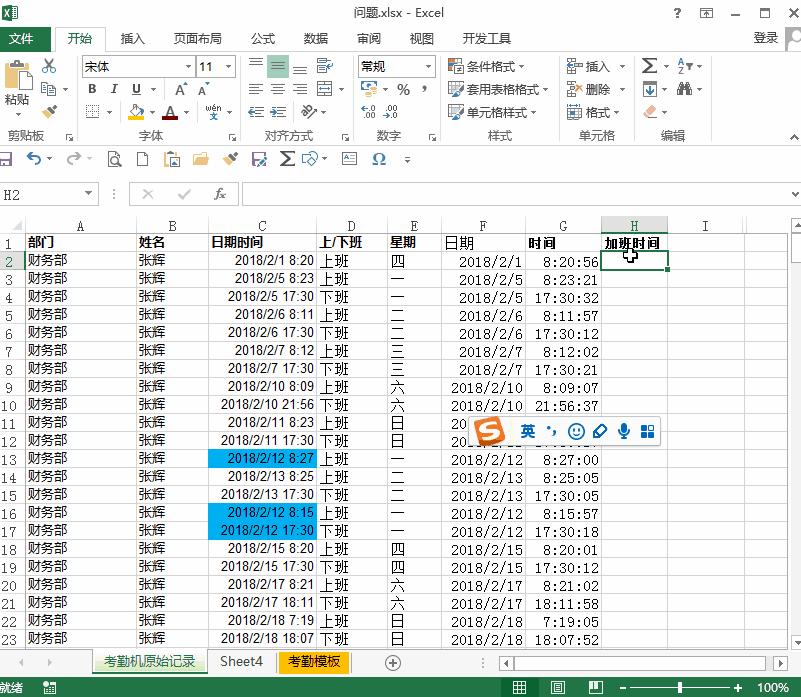The width and height of the screenshot is (801, 697).
Task: Click the Print Preview icon in the toolbar
Action: tap(115, 160)
